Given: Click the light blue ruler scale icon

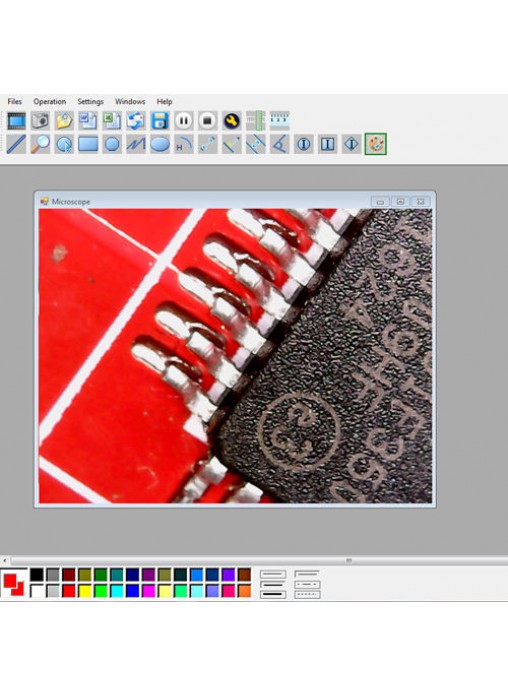Looking at the screenshot, I should pyautogui.click(x=280, y=121).
